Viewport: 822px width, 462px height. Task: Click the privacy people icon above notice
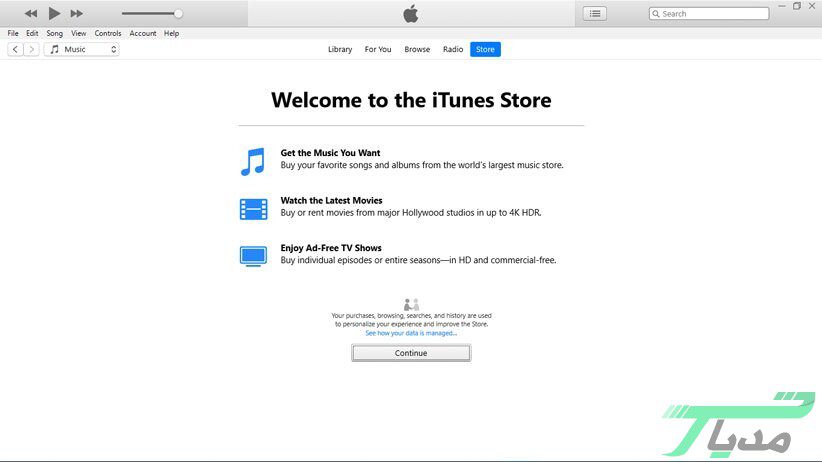[x=411, y=304]
